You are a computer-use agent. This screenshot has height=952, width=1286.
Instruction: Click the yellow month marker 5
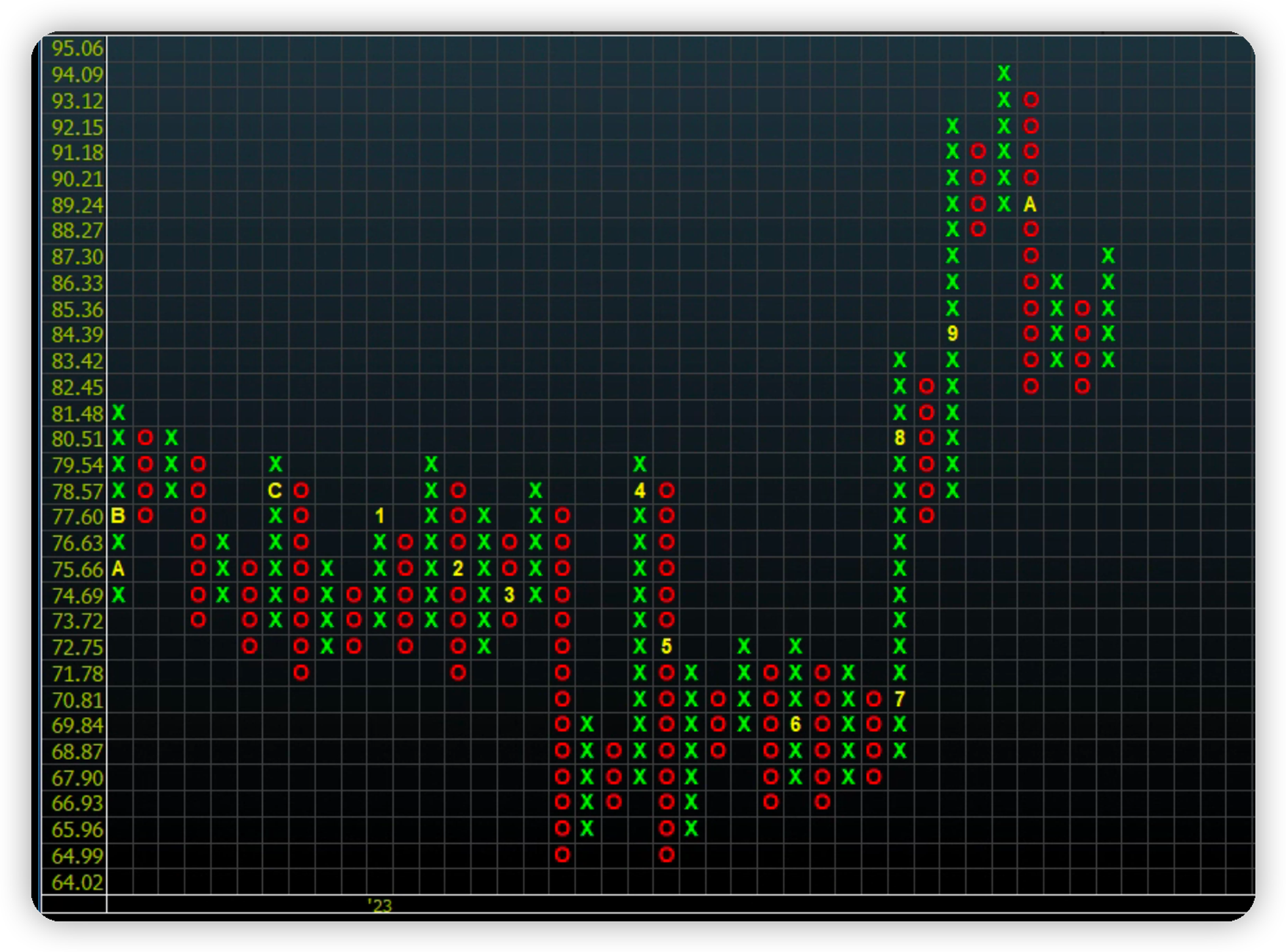[666, 646]
